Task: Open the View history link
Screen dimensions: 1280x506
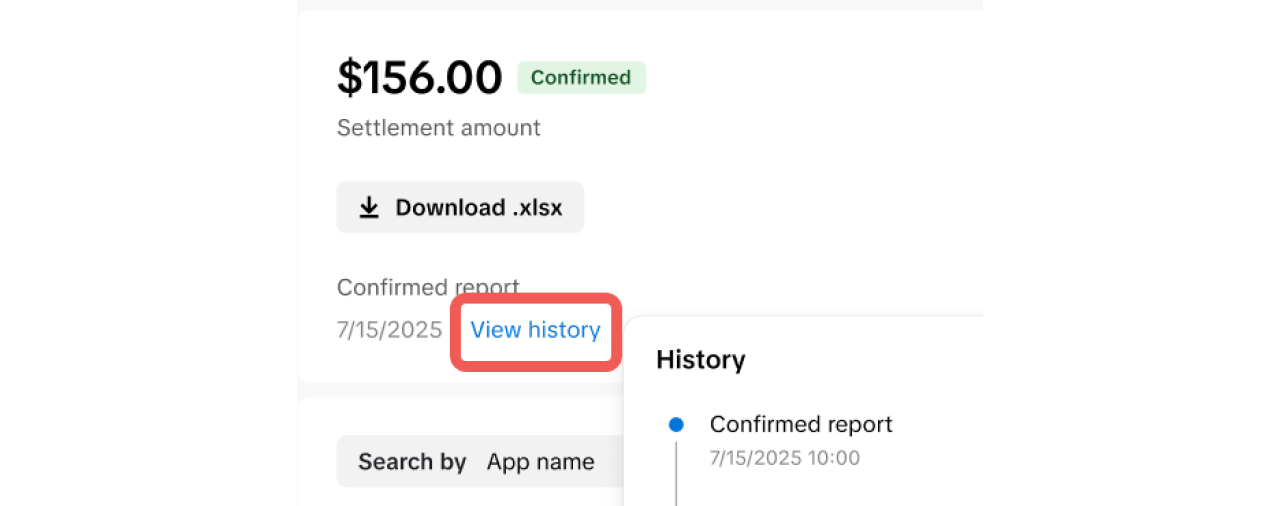Action: click(535, 330)
